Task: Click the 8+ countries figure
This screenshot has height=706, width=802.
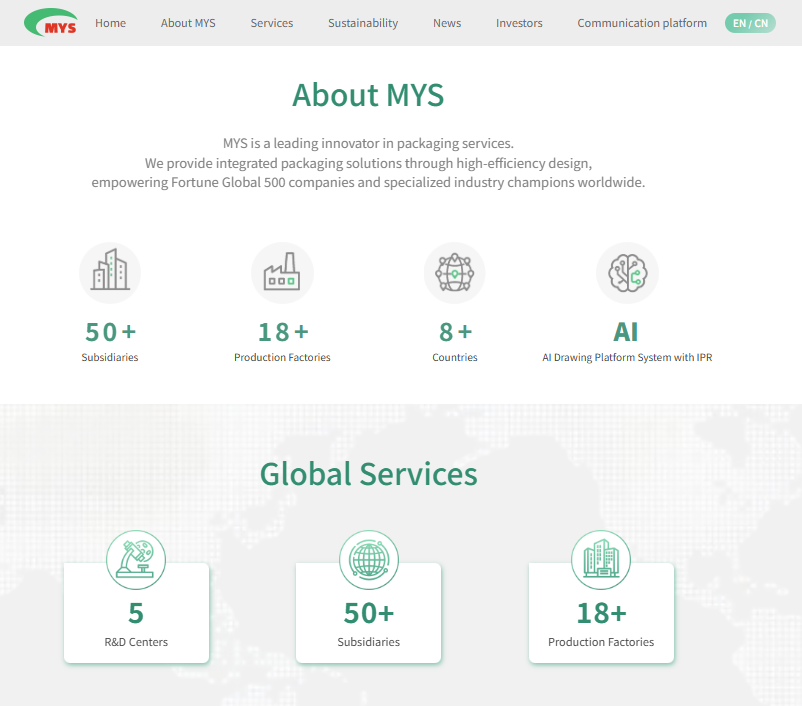Action: click(x=455, y=332)
